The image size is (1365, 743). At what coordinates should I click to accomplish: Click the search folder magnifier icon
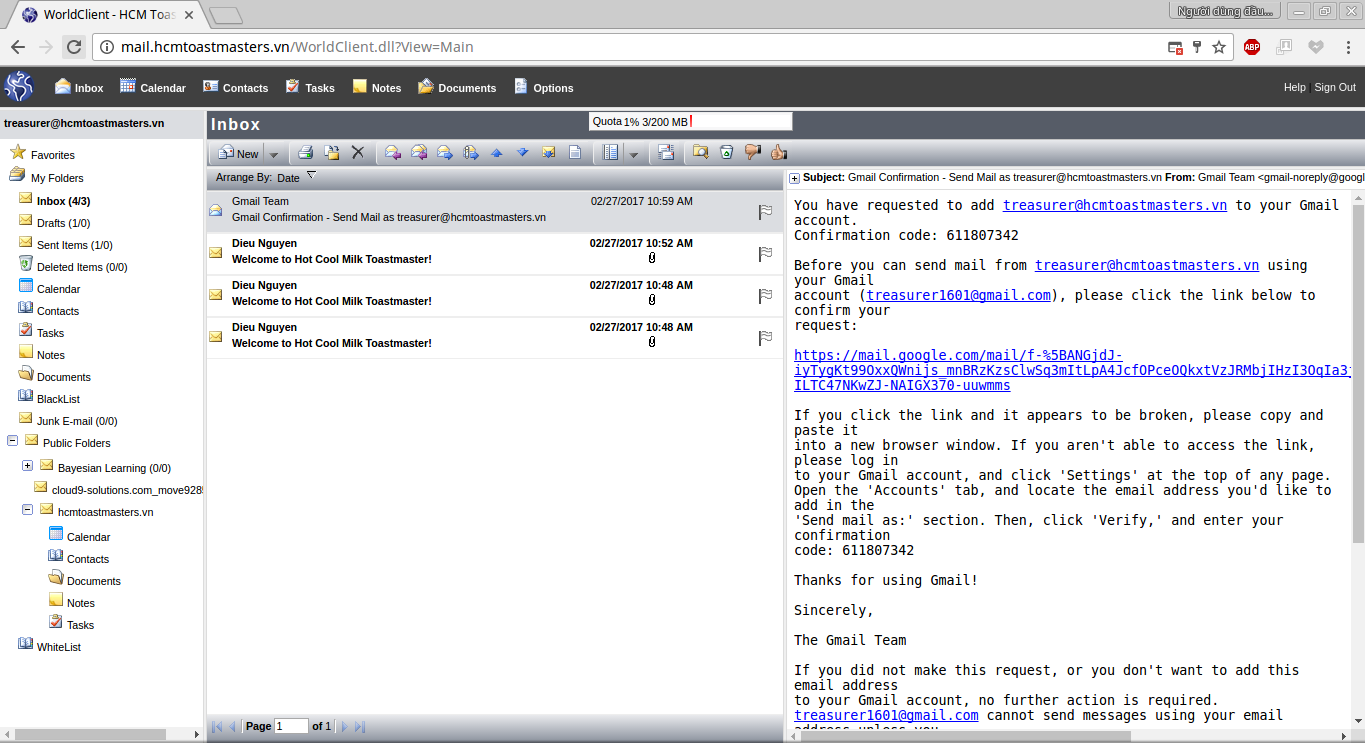701,153
